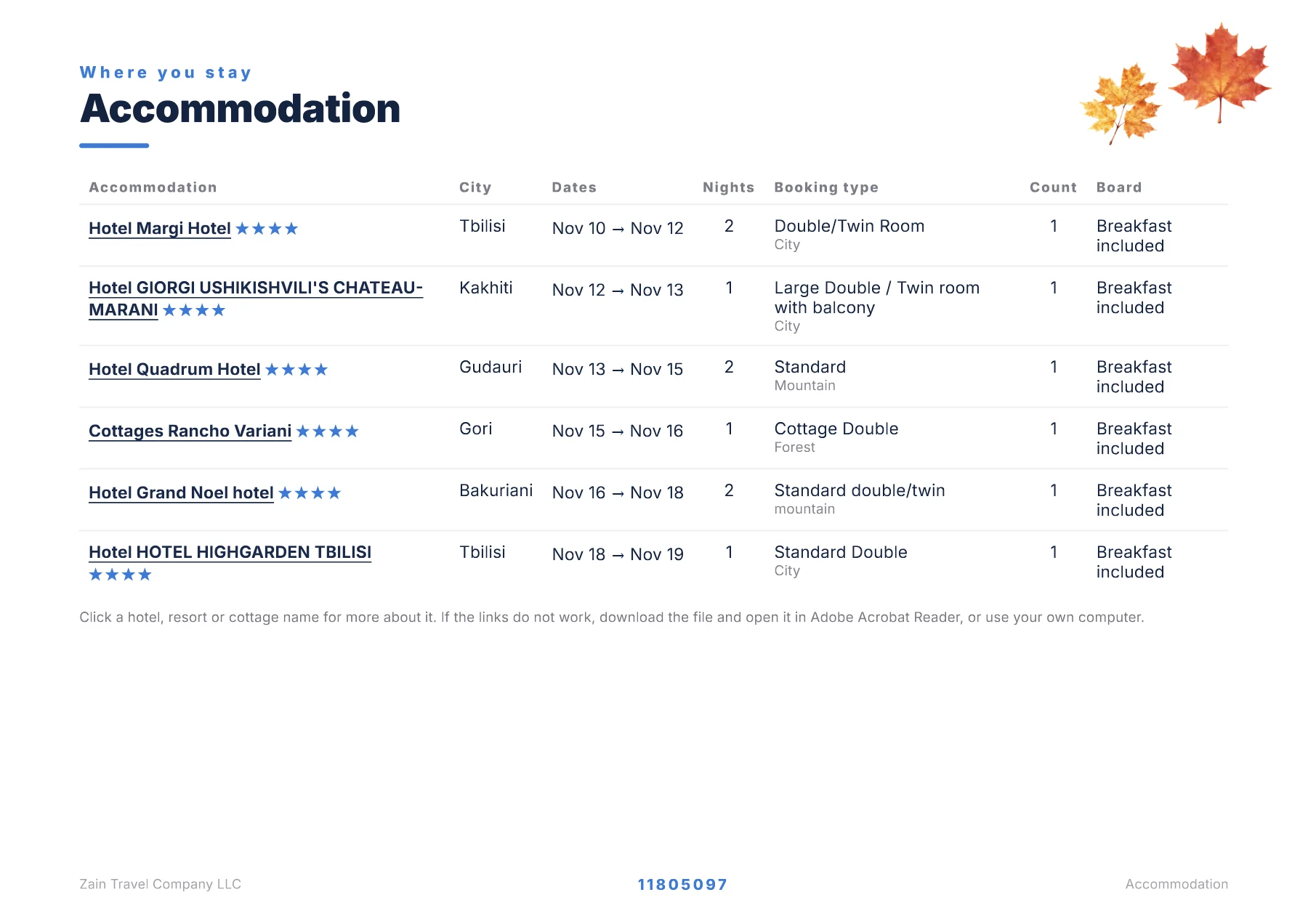Click the small yellow maple leaf image

click(1120, 103)
